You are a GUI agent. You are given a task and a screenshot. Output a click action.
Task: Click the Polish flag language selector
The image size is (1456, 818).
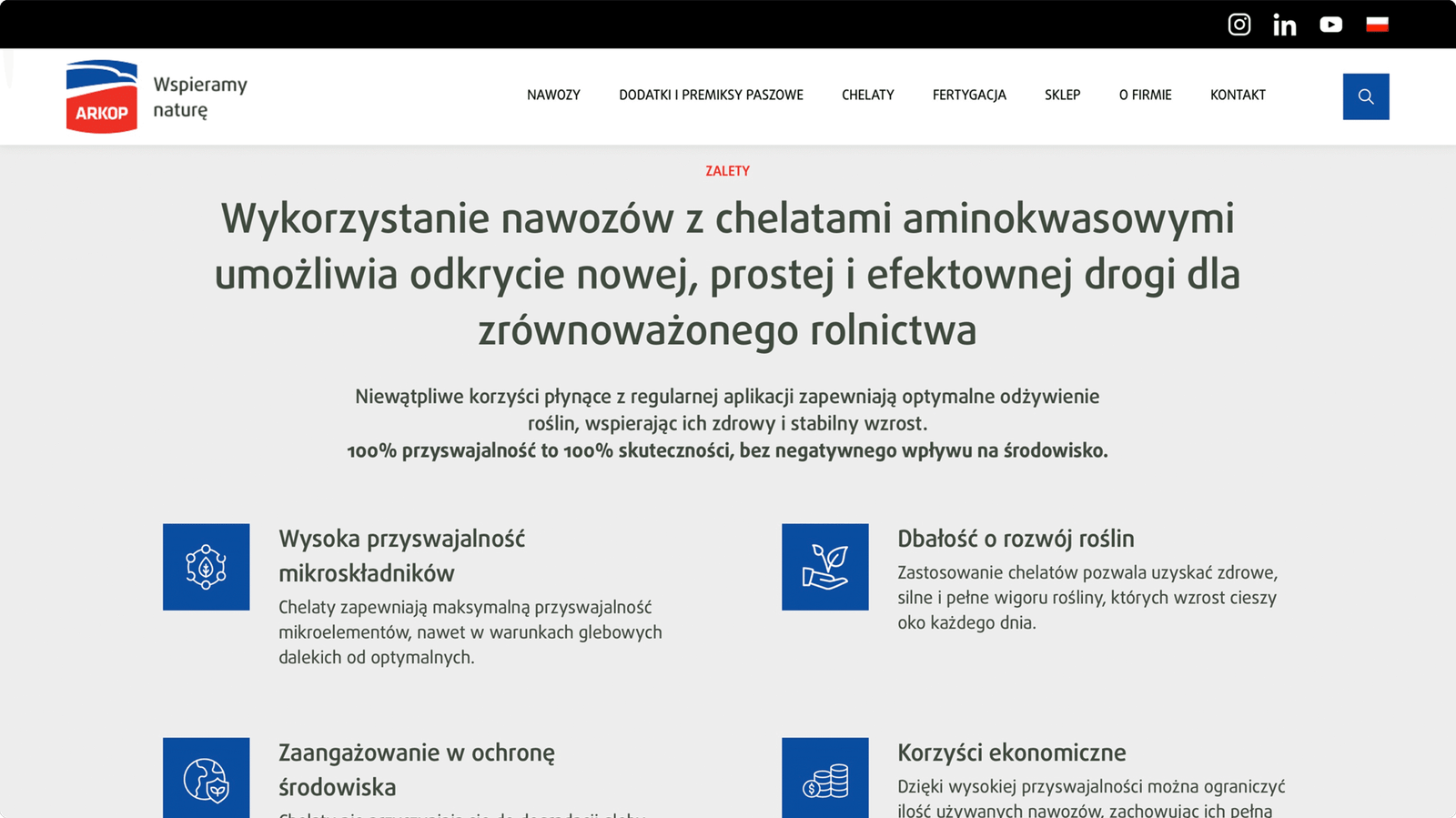tap(1377, 25)
